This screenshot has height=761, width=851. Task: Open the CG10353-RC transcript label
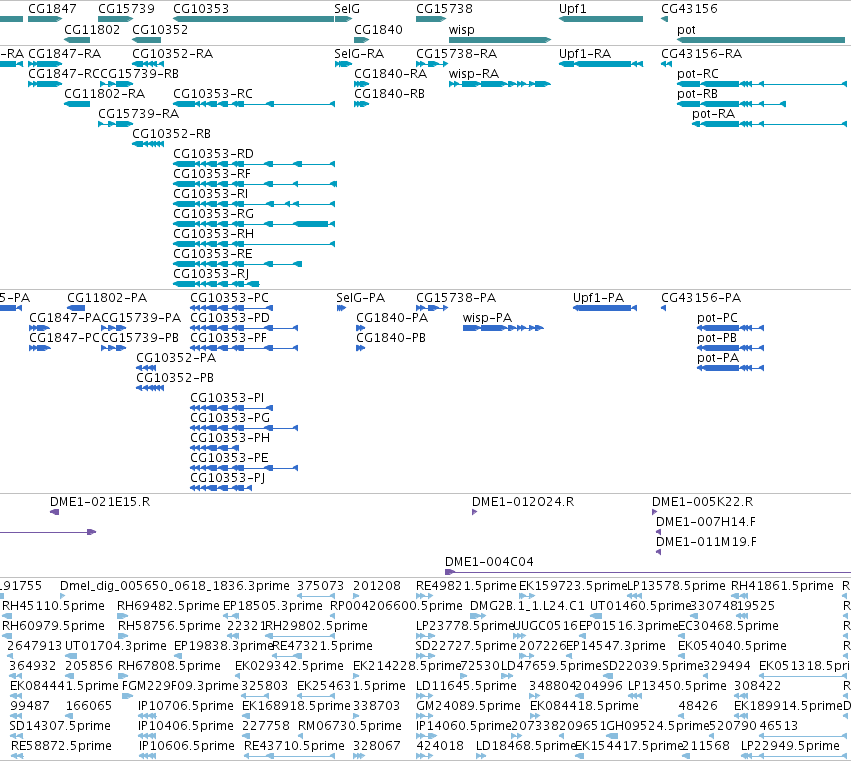click(213, 94)
